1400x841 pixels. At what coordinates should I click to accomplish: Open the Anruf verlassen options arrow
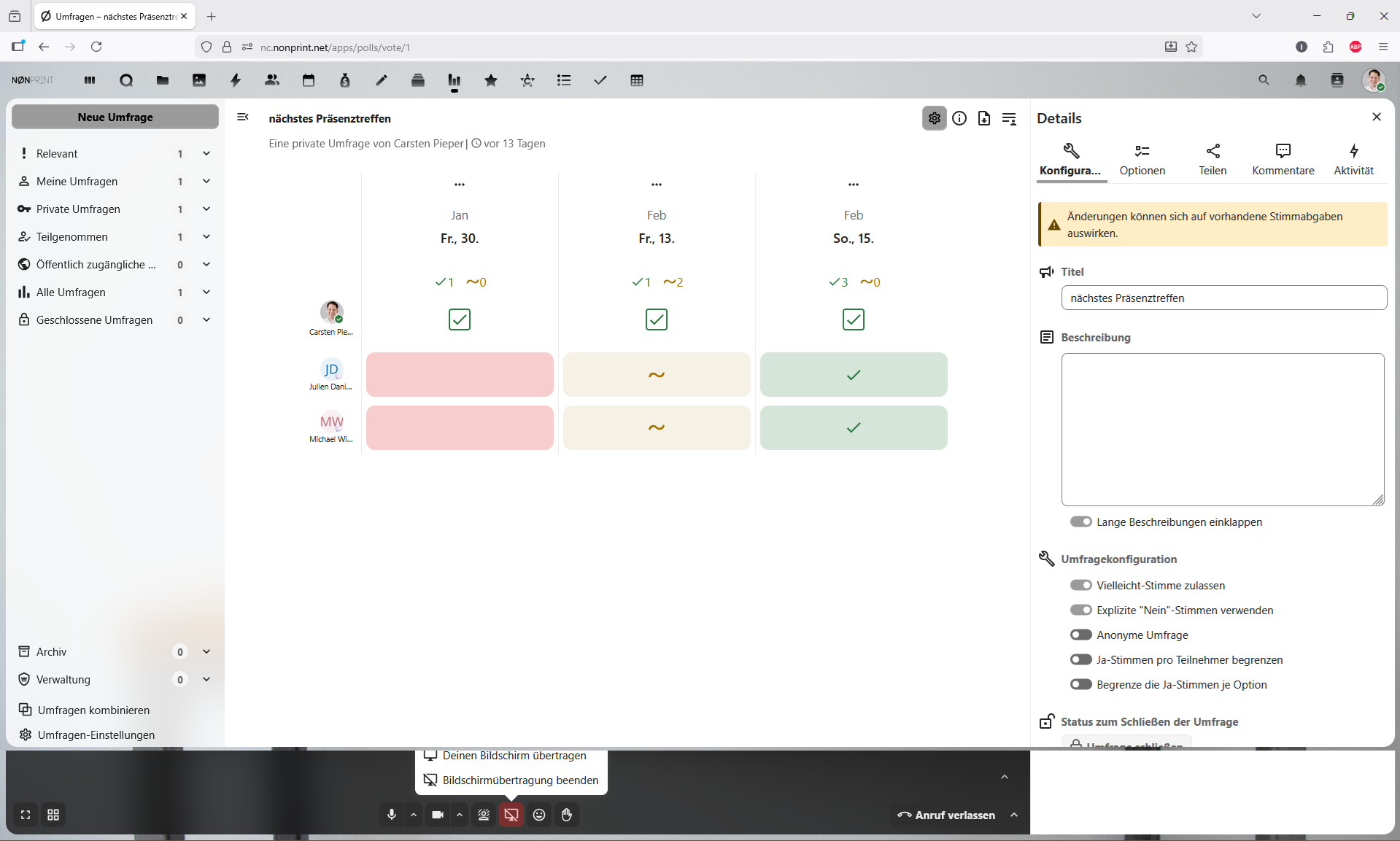tap(1014, 815)
